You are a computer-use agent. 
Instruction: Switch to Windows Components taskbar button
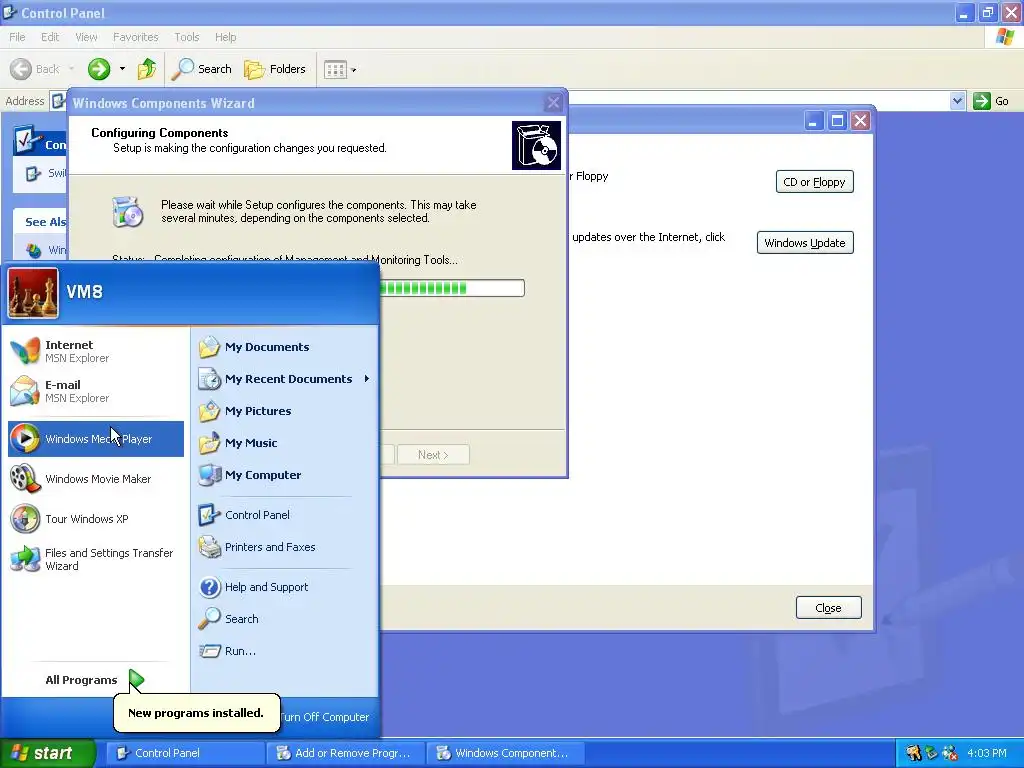tap(505, 753)
